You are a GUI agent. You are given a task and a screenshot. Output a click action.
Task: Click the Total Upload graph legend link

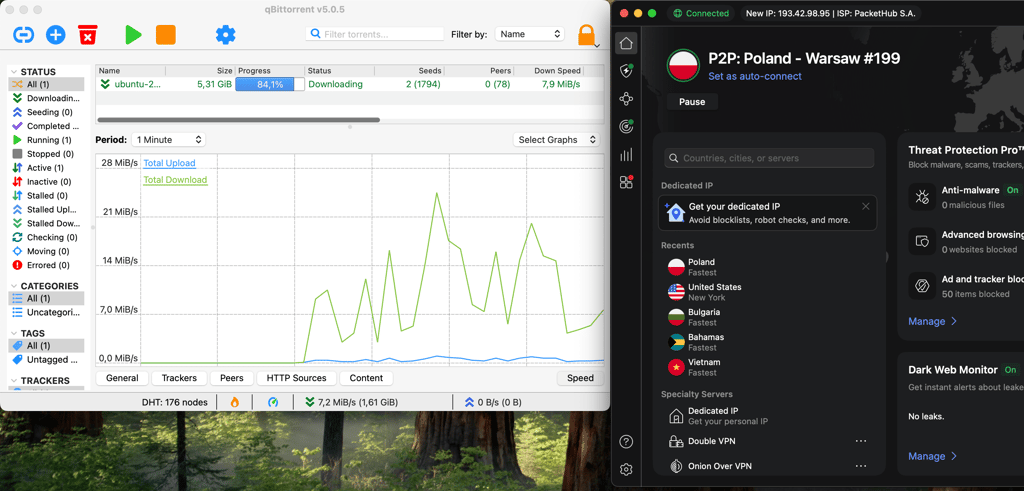click(x=169, y=163)
